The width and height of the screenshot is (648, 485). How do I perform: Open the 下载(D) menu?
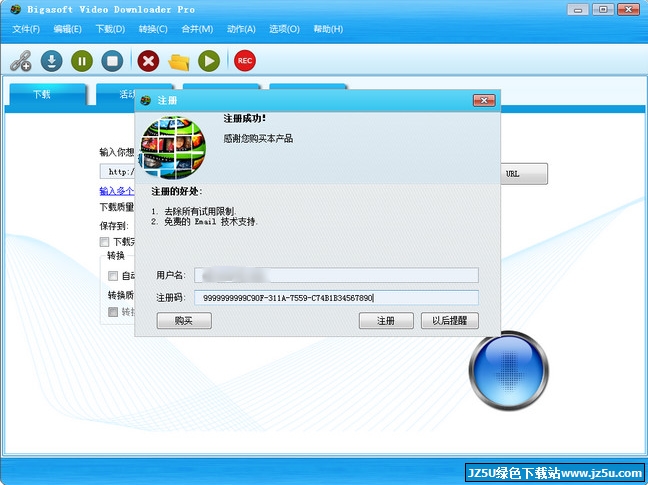click(x=110, y=29)
